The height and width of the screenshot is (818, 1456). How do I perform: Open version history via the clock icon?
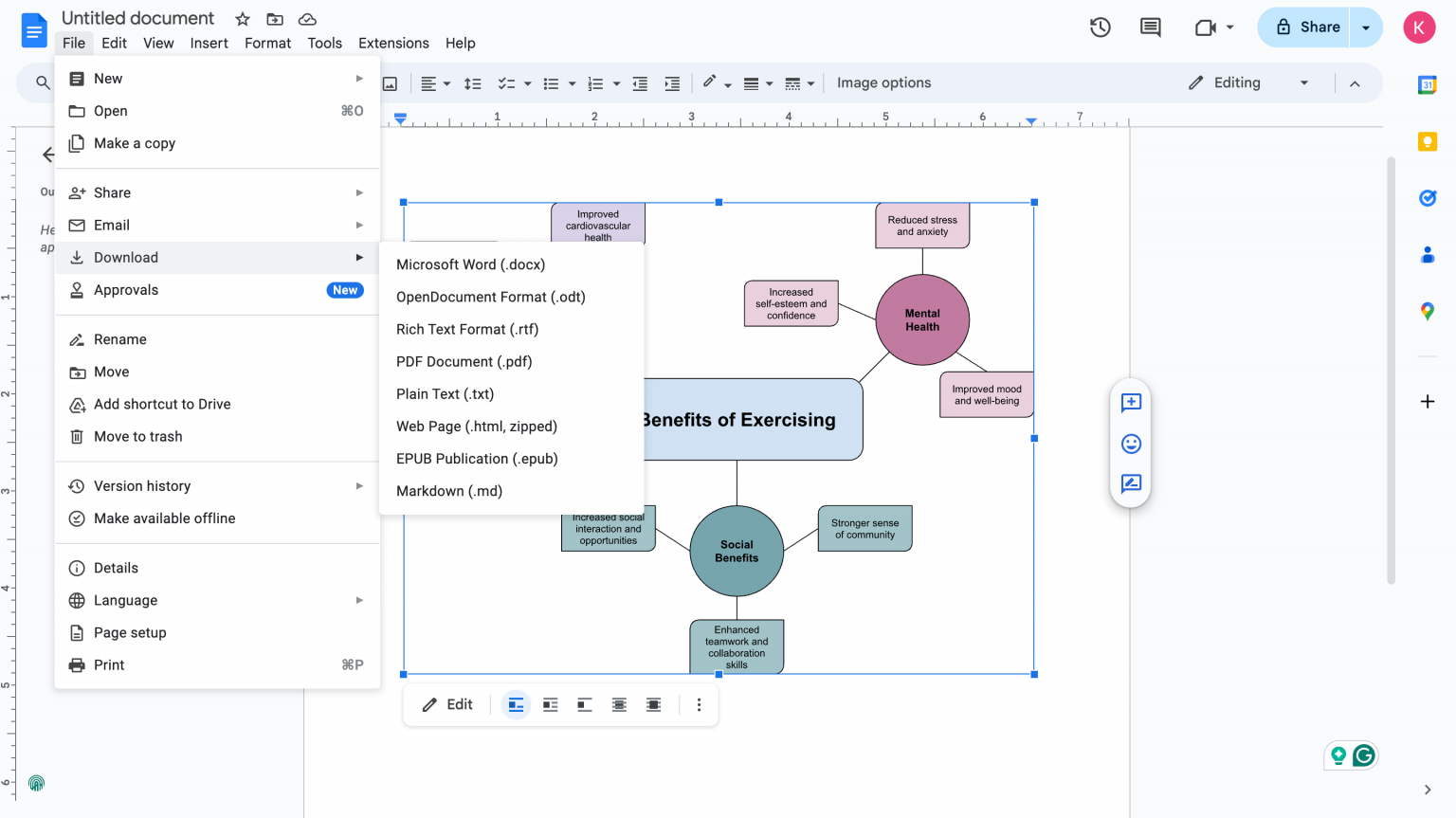coord(1100,27)
